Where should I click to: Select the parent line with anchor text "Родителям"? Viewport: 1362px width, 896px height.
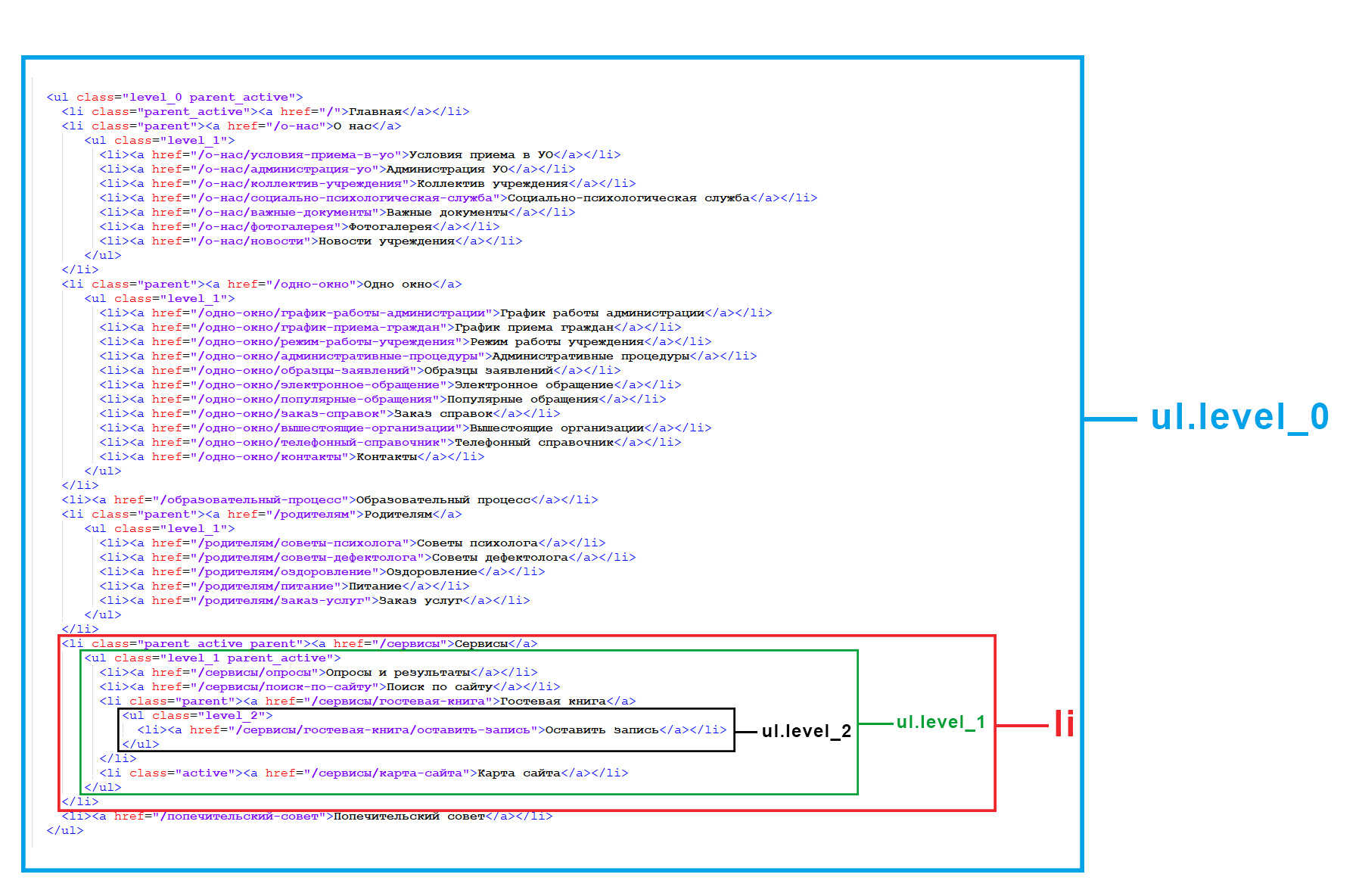point(262,515)
